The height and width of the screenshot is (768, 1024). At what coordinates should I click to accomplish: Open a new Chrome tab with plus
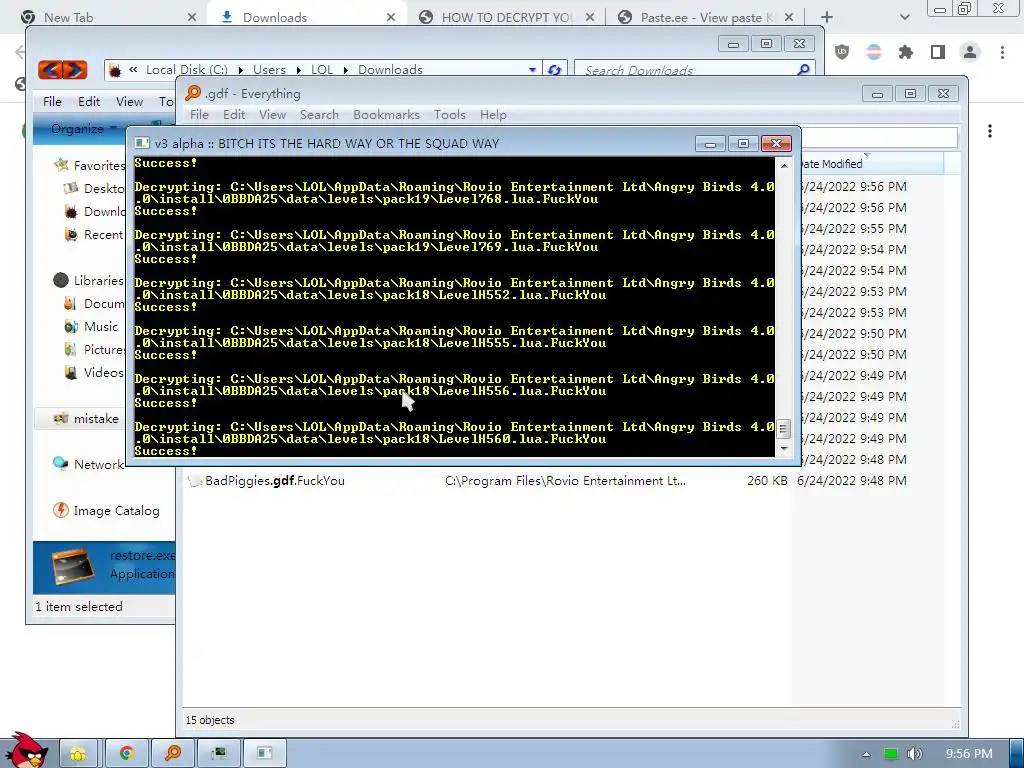827,18
